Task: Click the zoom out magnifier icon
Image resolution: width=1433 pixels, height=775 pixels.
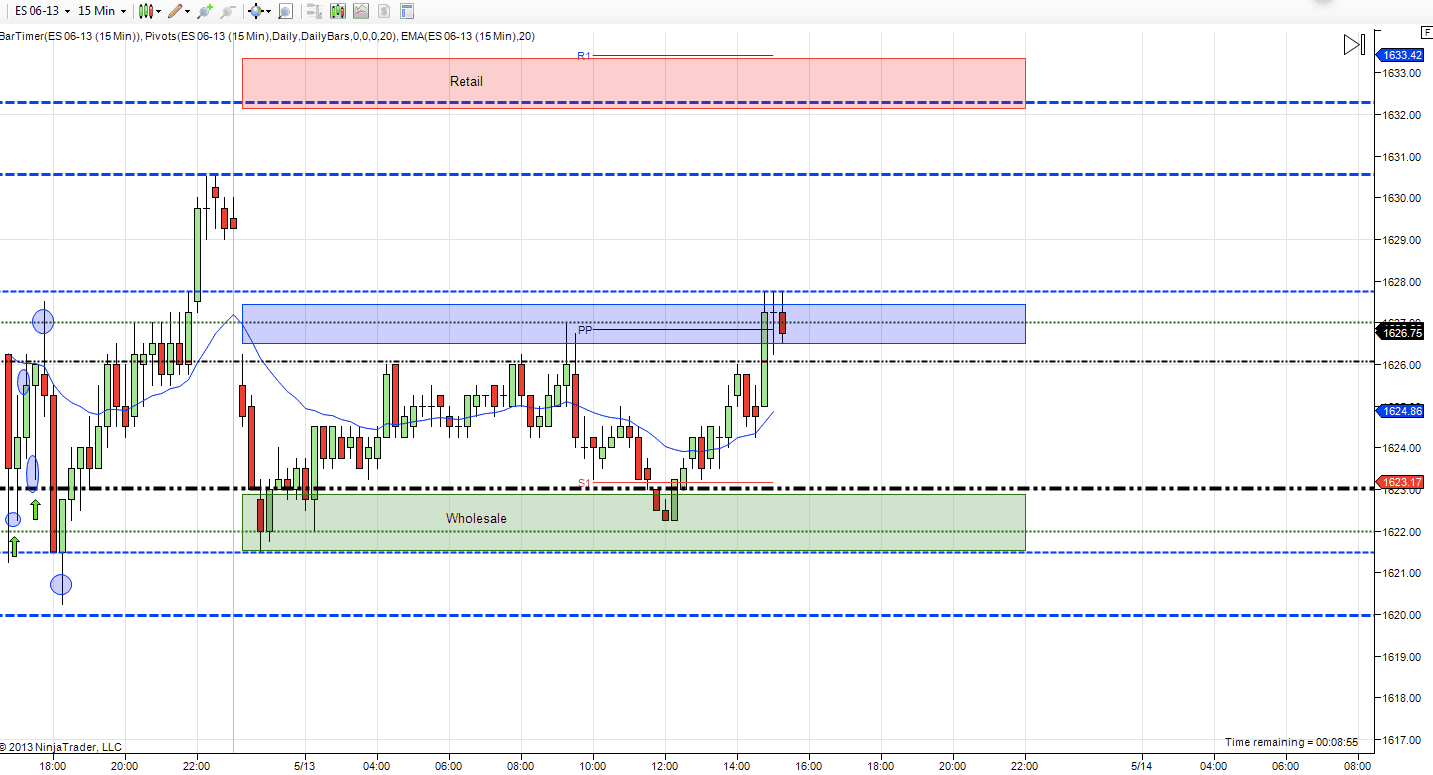Action: 227,11
